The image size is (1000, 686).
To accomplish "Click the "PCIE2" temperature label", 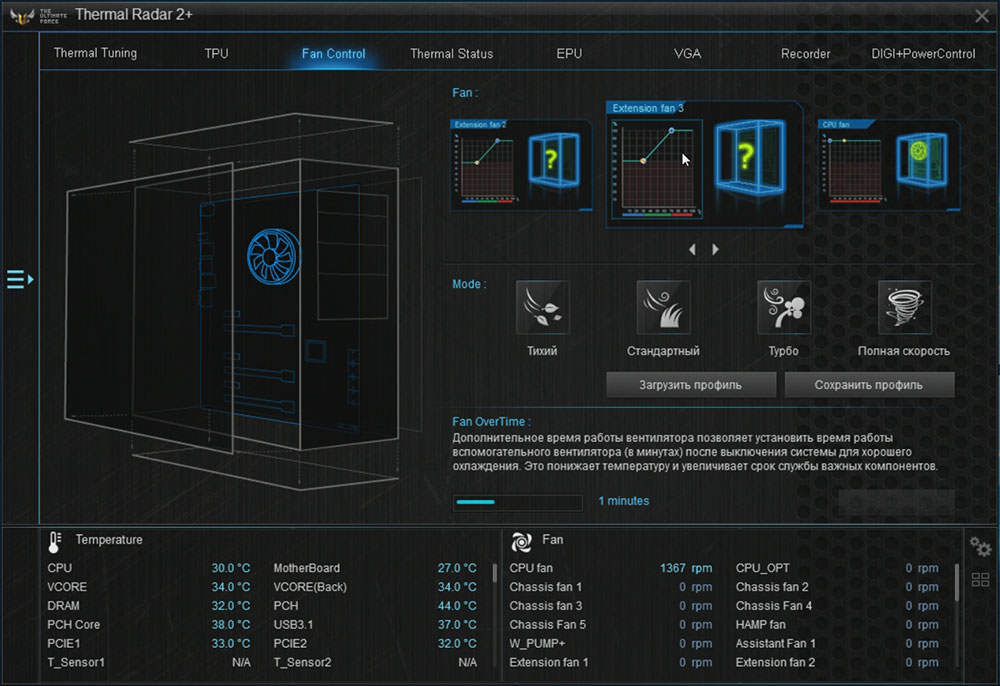I will click(x=290, y=644).
